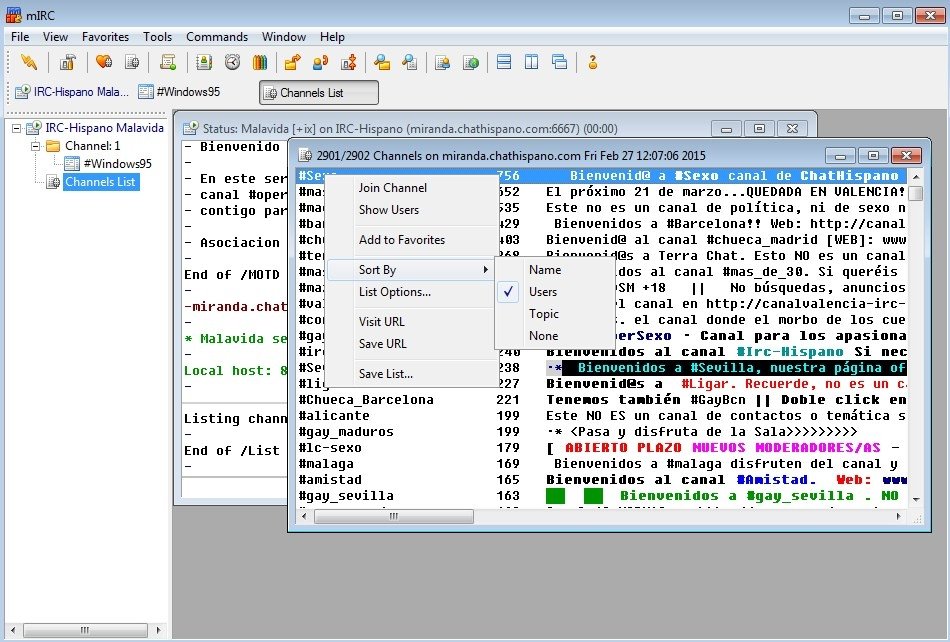The width and height of the screenshot is (950, 642).
Task: Choose Visit URL in context menu
Action: pos(411,322)
